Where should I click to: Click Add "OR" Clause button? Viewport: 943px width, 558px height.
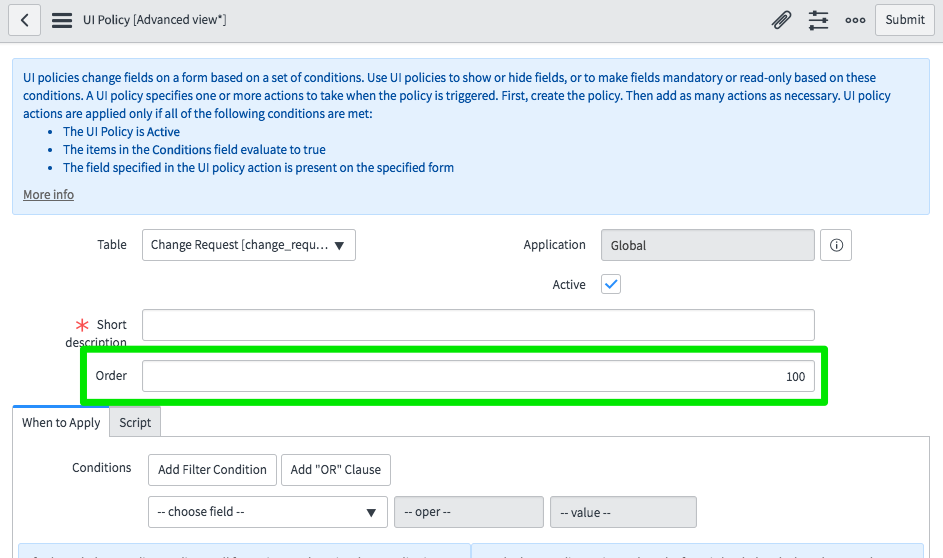(x=335, y=469)
